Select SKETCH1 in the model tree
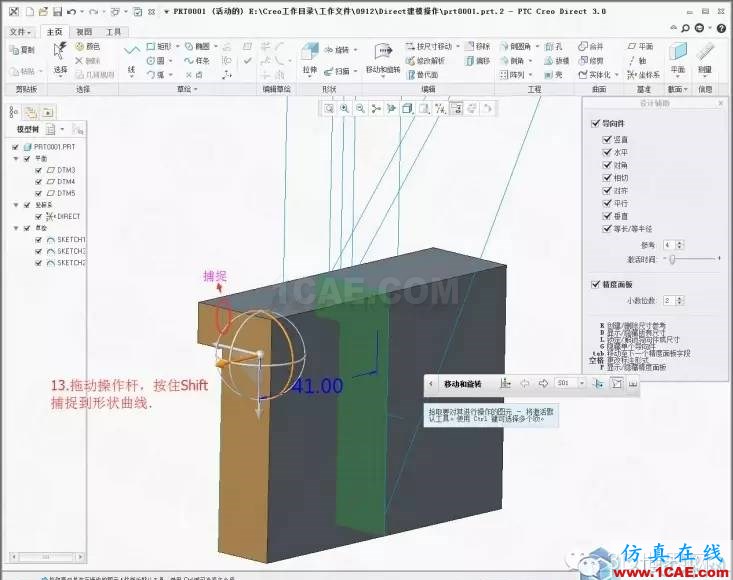Viewport: 733px width, 580px height. 66,239
